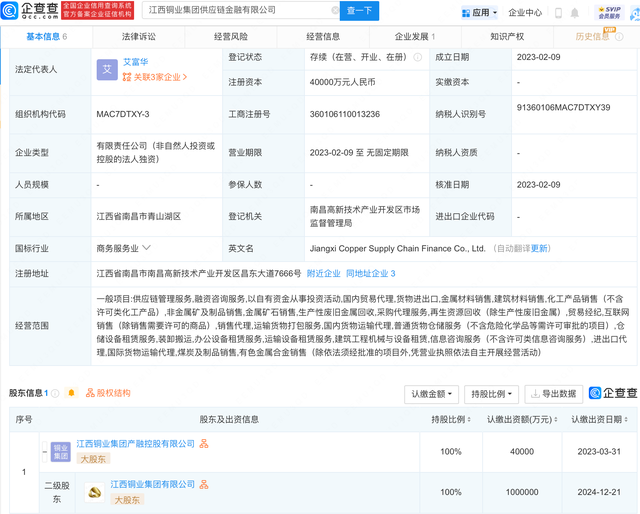Expand 商务服务业 industry chevron
Image resolution: width=640 pixels, height=514 pixels.
pos(147,248)
